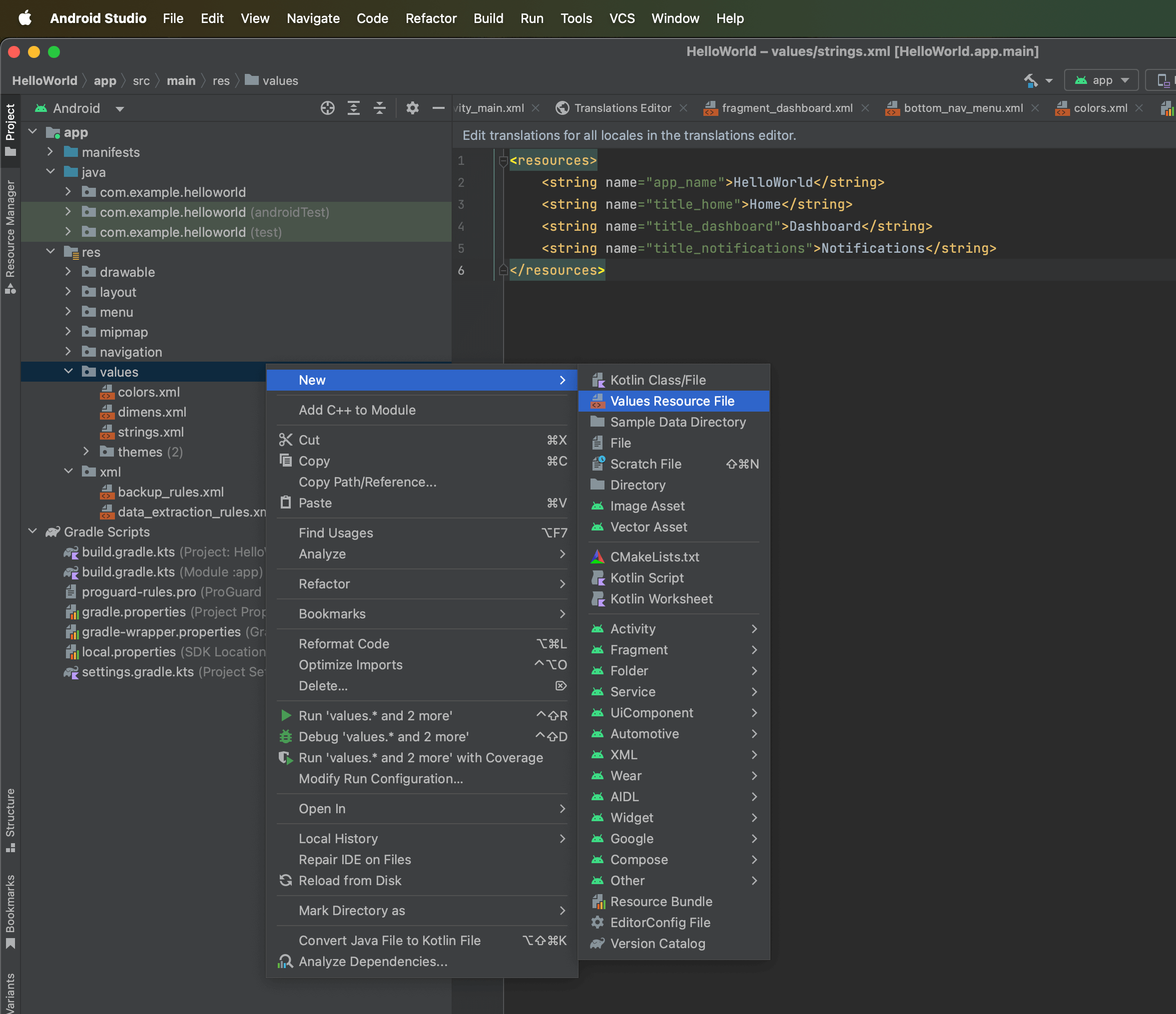The width and height of the screenshot is (1176, 1014).
Task: Open the Build menu in menu bar
Action: tap(488, 18)
